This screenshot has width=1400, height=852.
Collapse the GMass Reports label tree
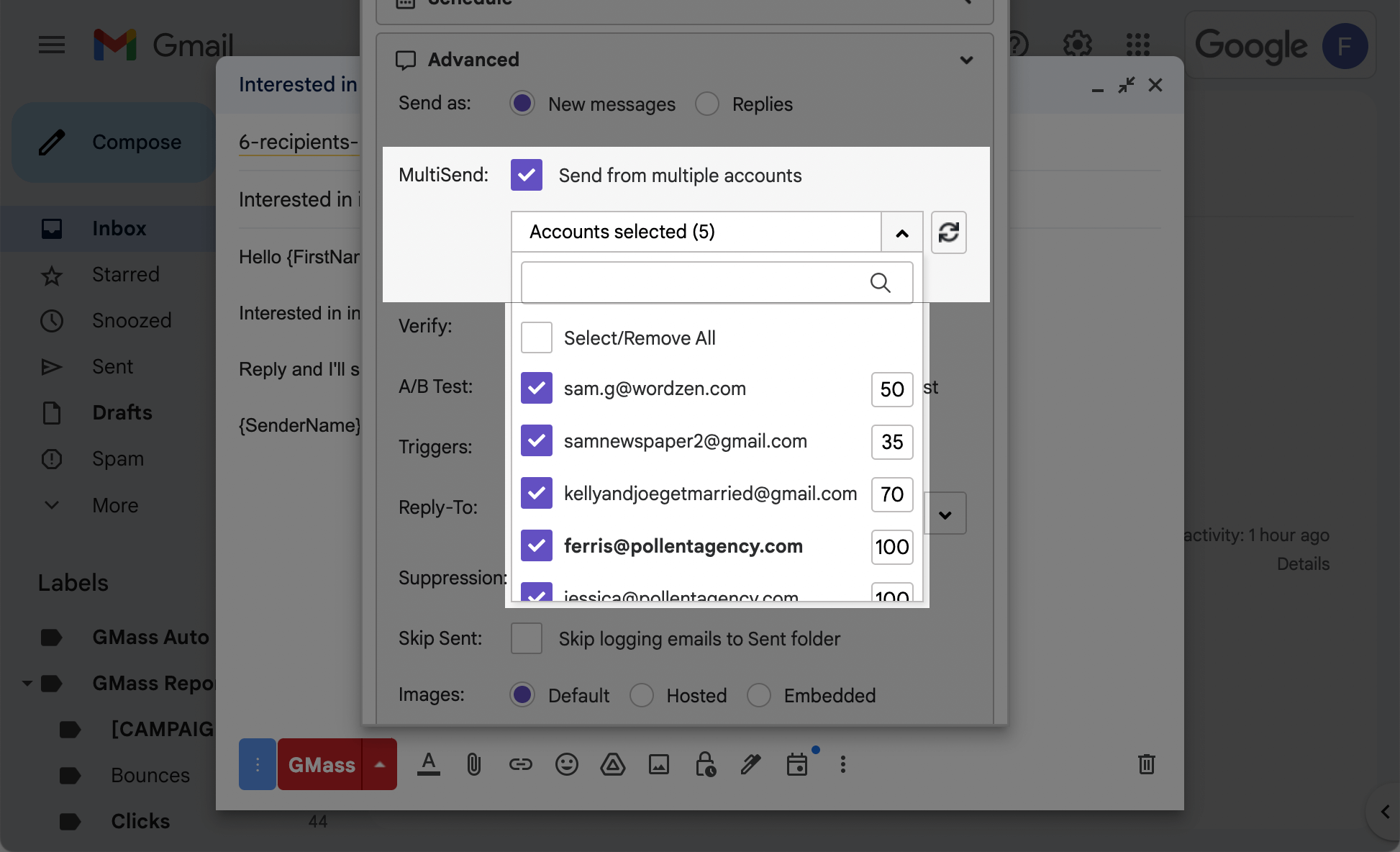tap(27, 683)
